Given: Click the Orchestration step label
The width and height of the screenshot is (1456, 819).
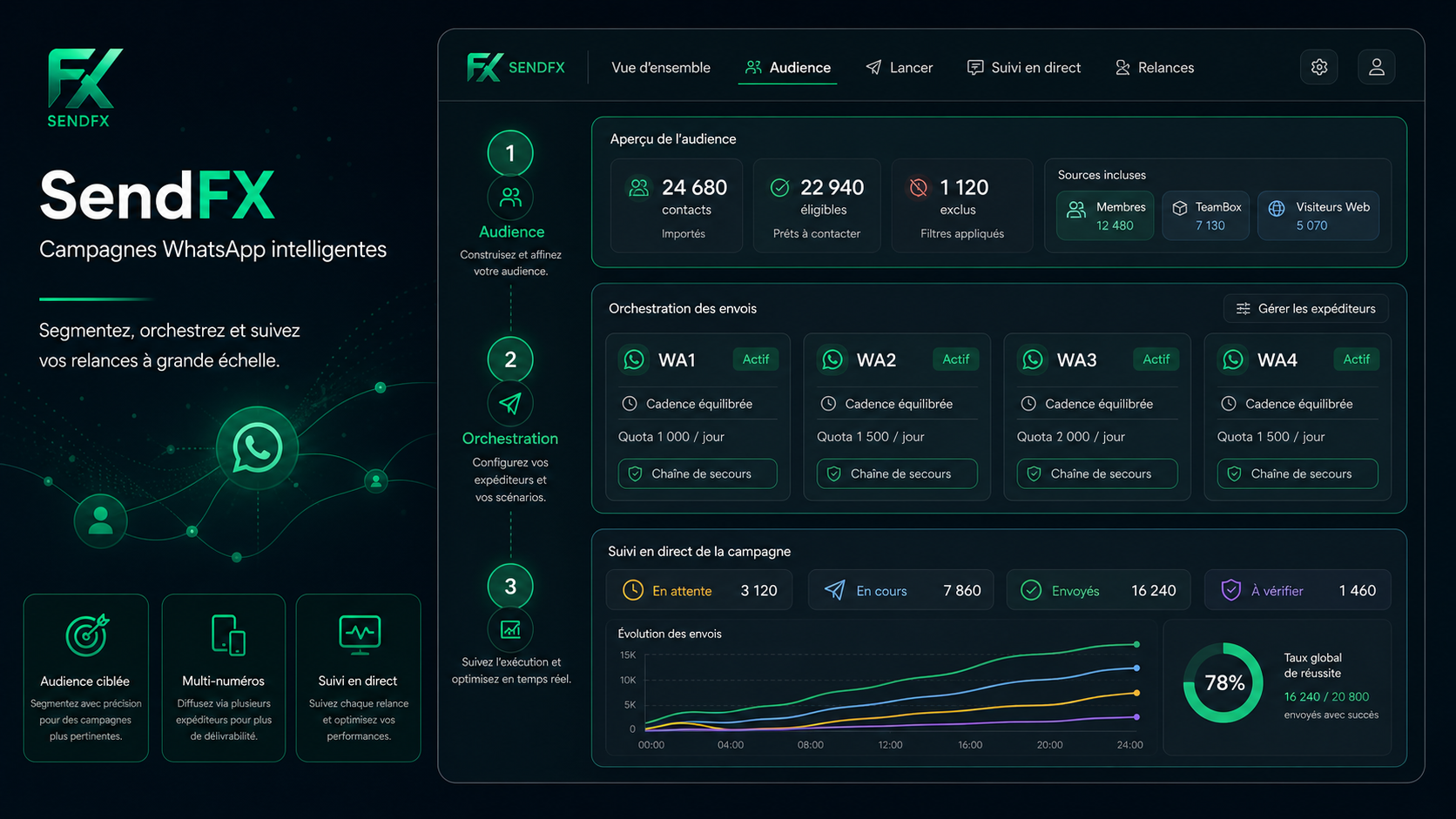Looking at the screenshot, I should point(510,439).
